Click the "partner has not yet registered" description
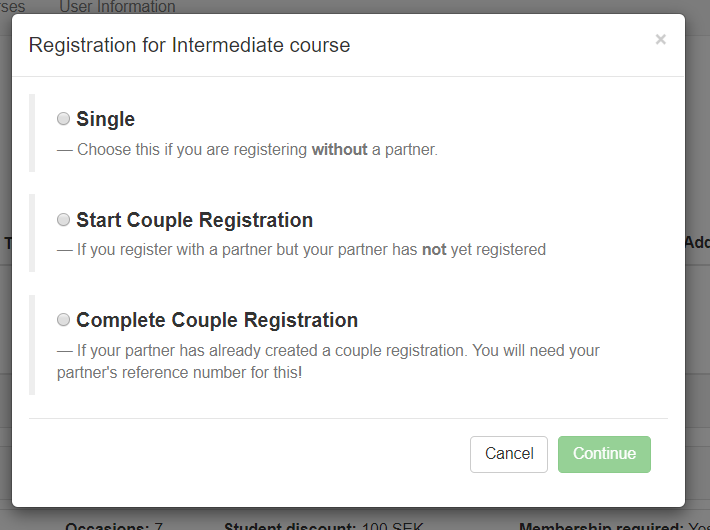Screen dimensions: 710x530 (x=310, y=250)
